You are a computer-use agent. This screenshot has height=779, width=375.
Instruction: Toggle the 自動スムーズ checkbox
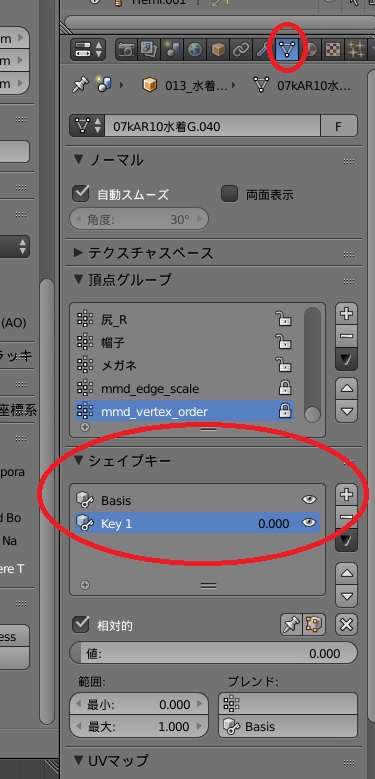pyautogui.click(x=80, y=194)
